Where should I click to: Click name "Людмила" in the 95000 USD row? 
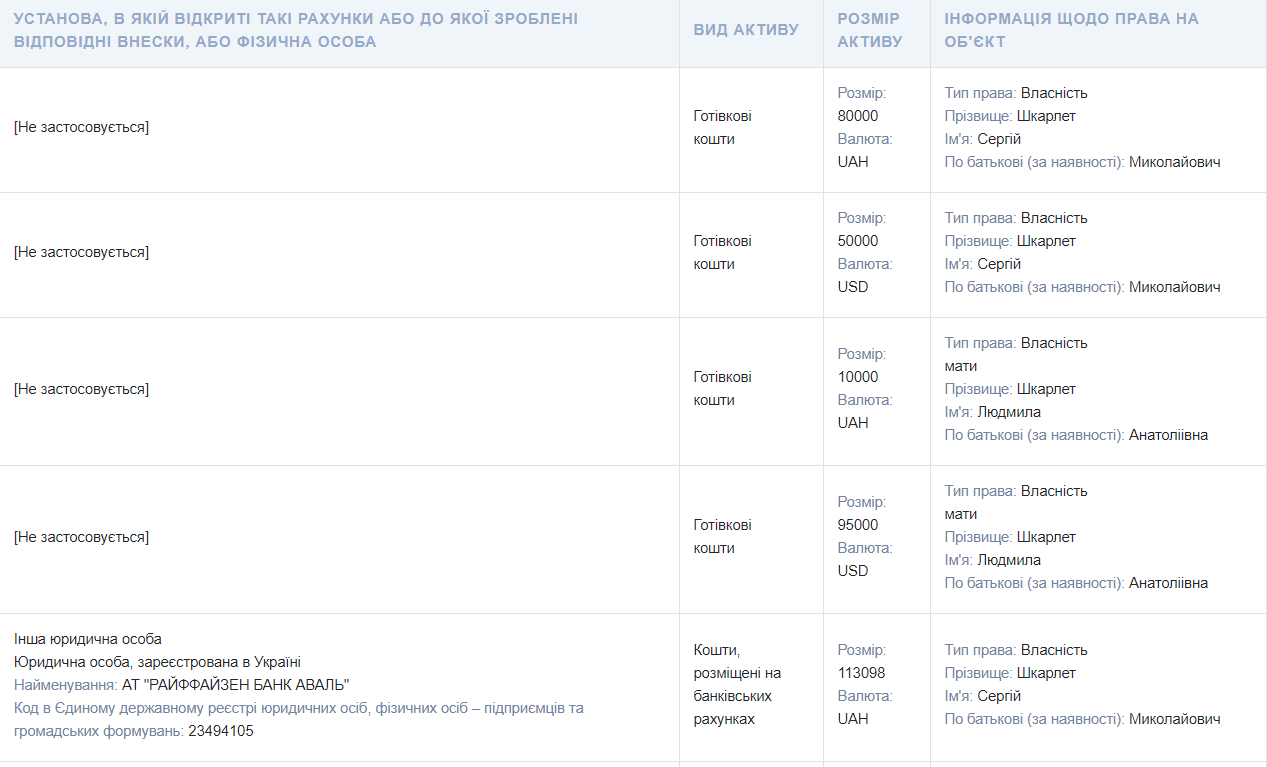point(1009,560)
